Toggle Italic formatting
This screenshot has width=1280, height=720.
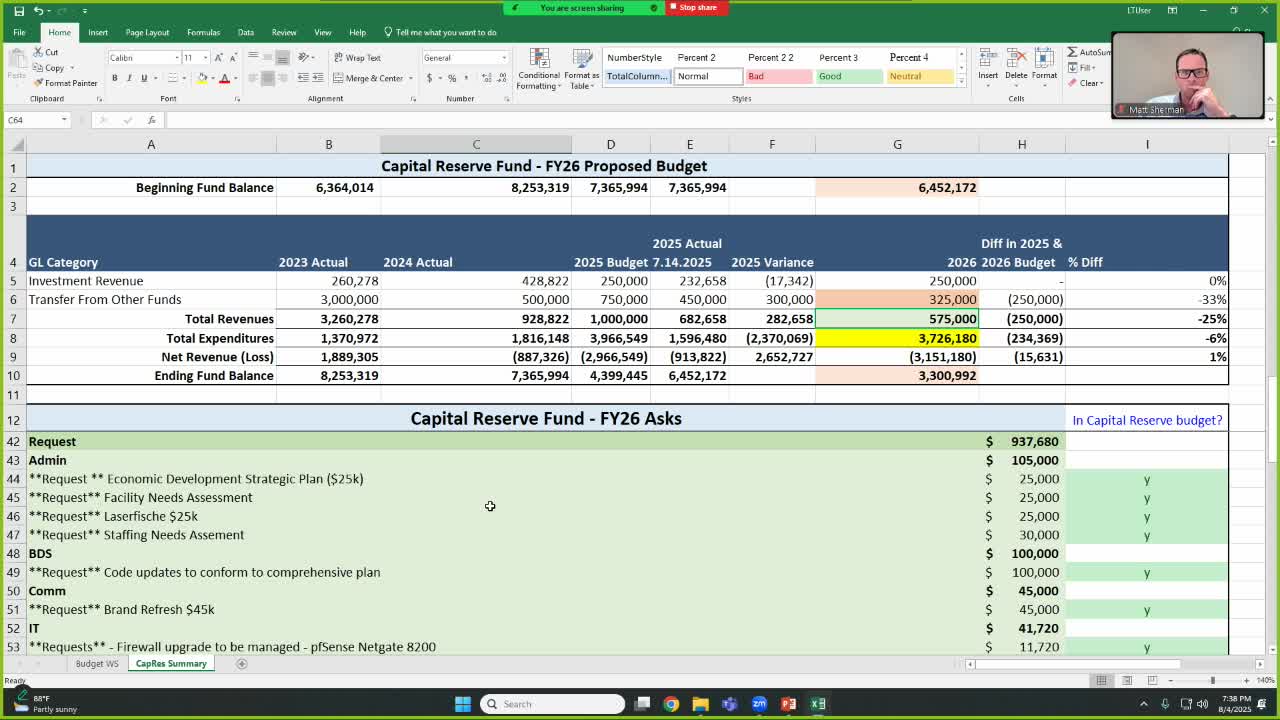(x=129, y=78)
